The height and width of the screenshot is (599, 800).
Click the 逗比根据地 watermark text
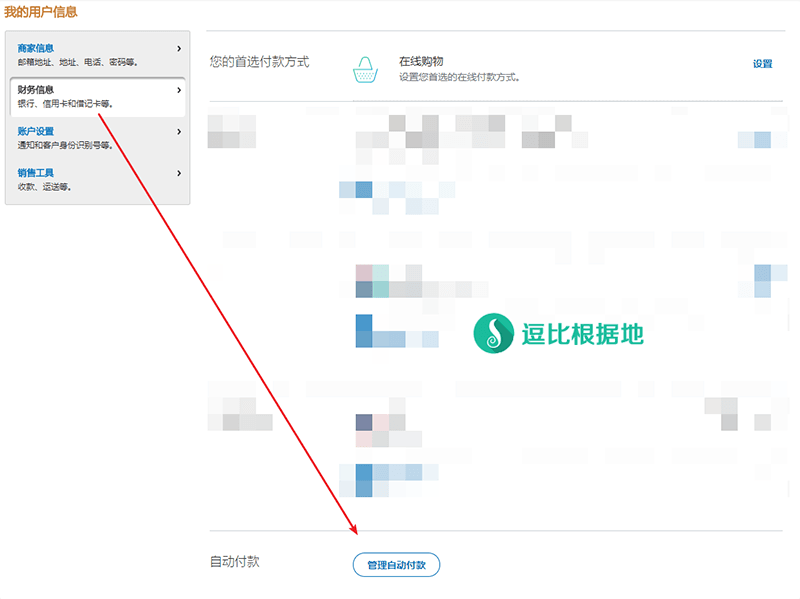tap(582, 334)
